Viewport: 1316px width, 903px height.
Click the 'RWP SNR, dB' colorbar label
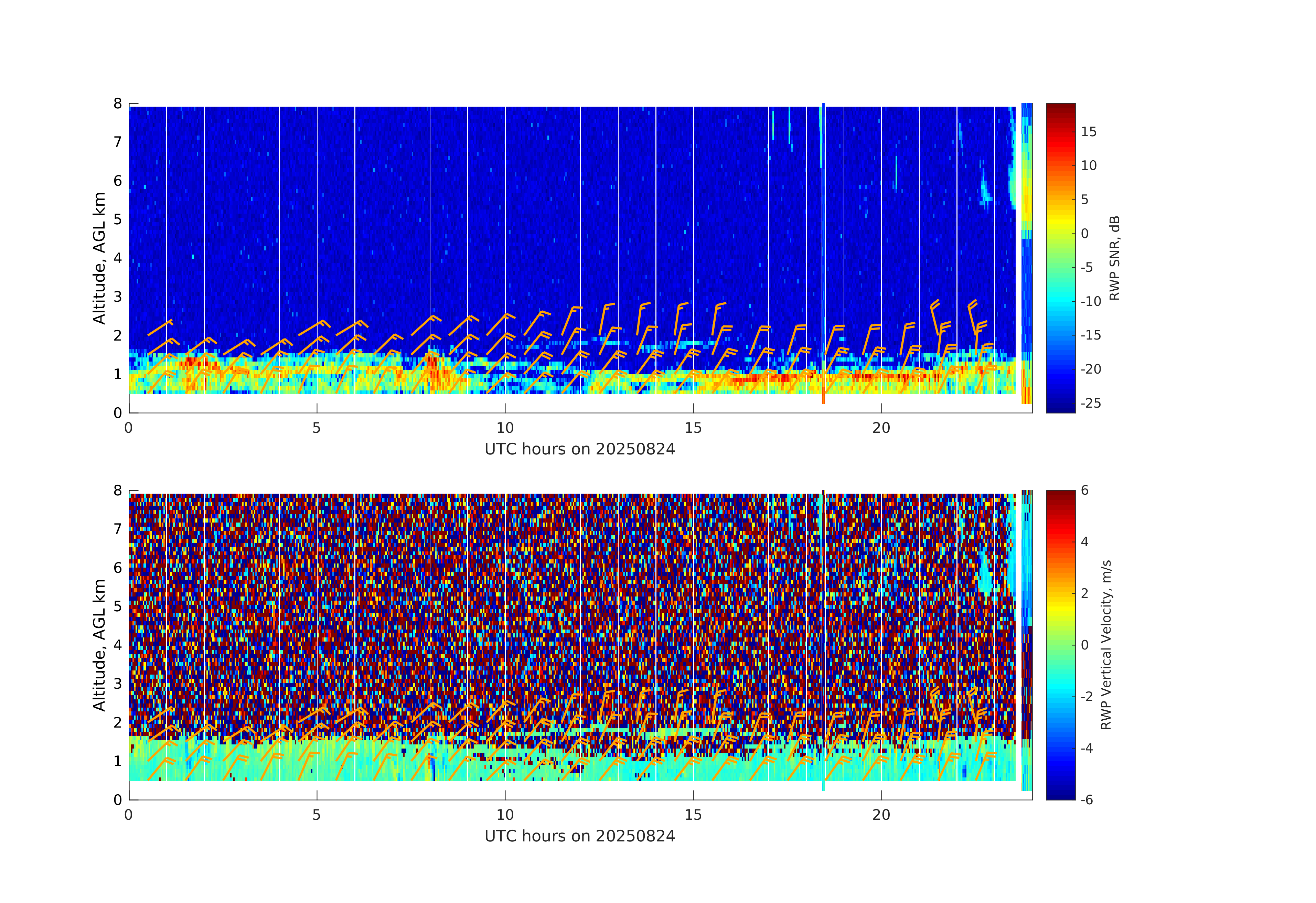click(1114, 258)
